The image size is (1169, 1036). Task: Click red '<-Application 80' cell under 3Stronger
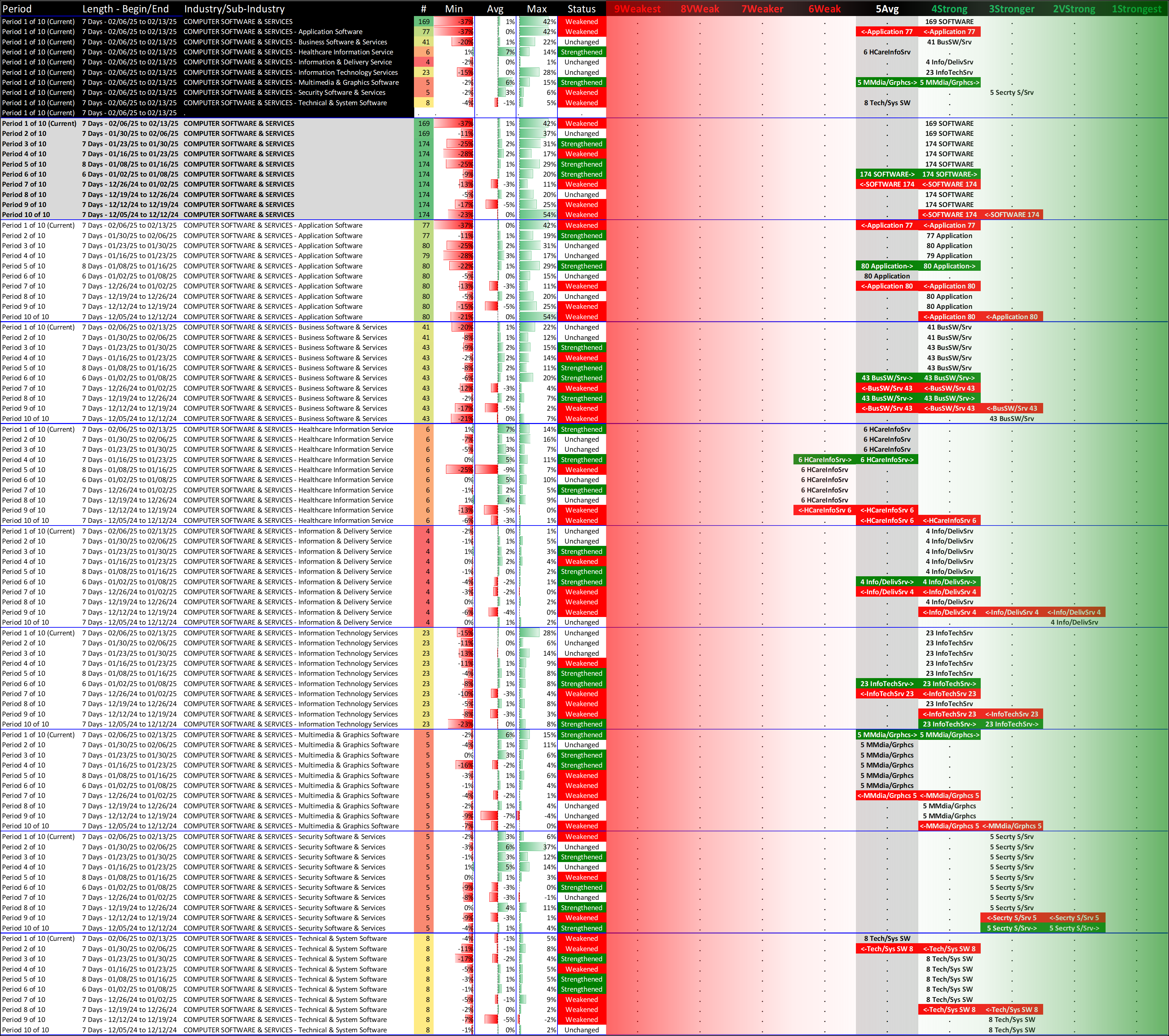1011,317
